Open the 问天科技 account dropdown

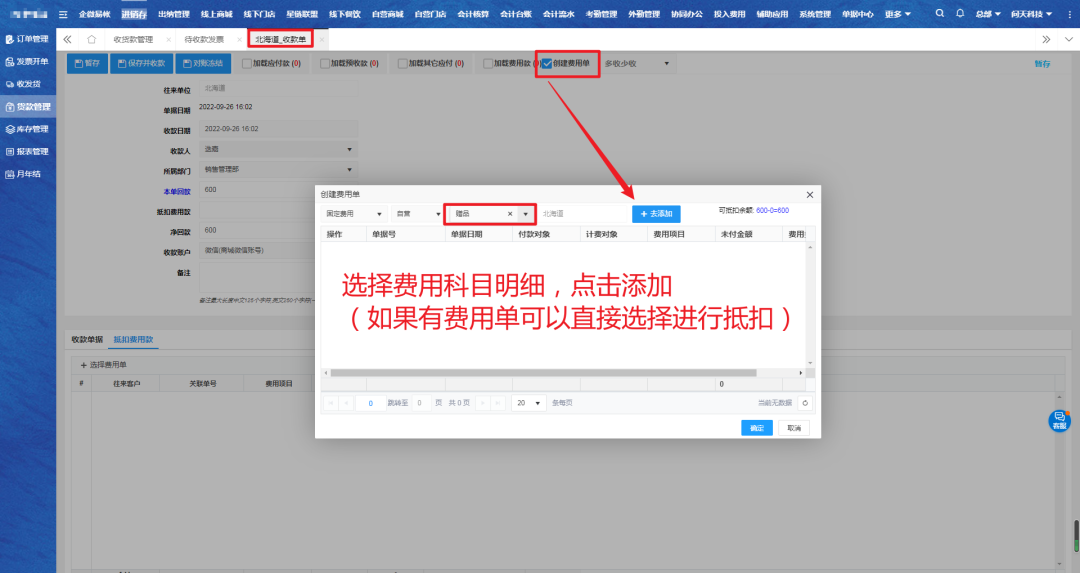click(x=1031, y=14)
